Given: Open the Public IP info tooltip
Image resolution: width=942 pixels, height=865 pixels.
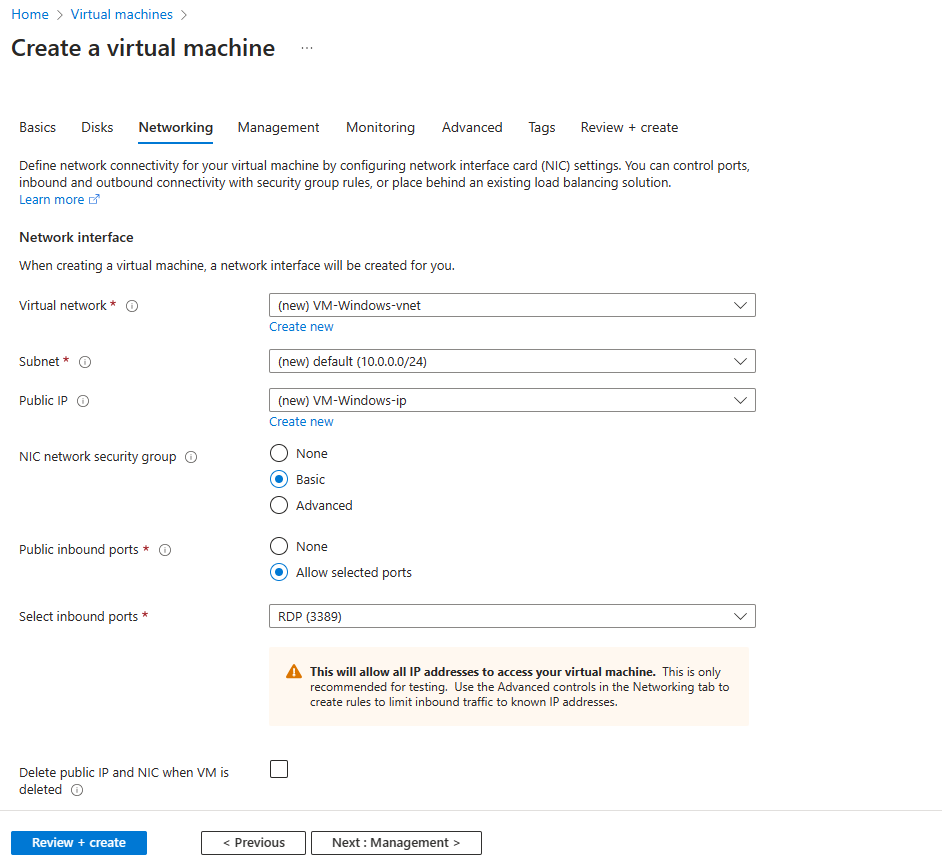Looking at the screenshot, I should 81,400.
